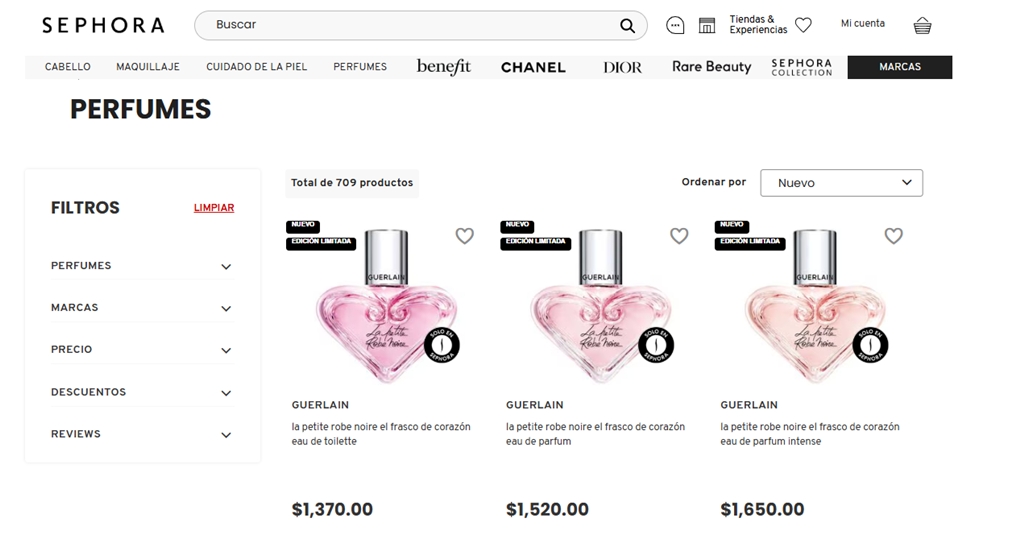The image size is (1024, 534).
Task: Open the Dior brand logo
Action: 623,67
